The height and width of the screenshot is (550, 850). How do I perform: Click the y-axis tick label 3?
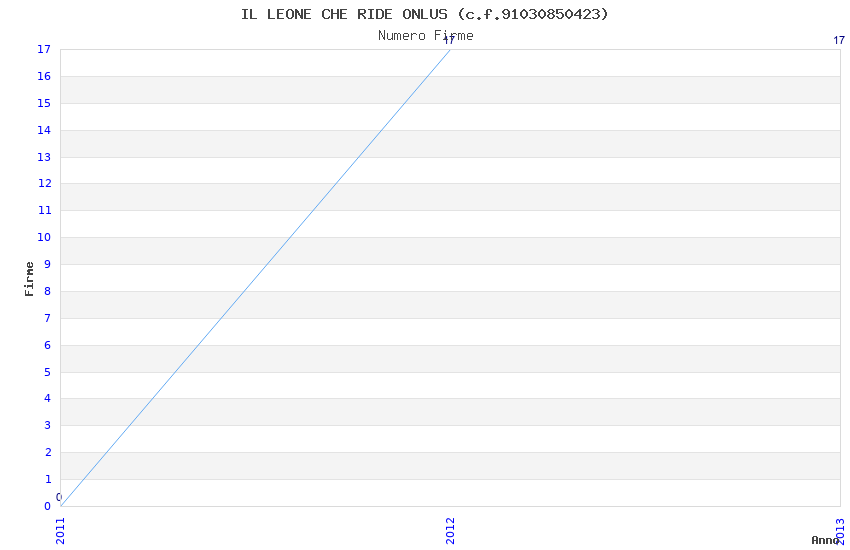coord(48,425)
